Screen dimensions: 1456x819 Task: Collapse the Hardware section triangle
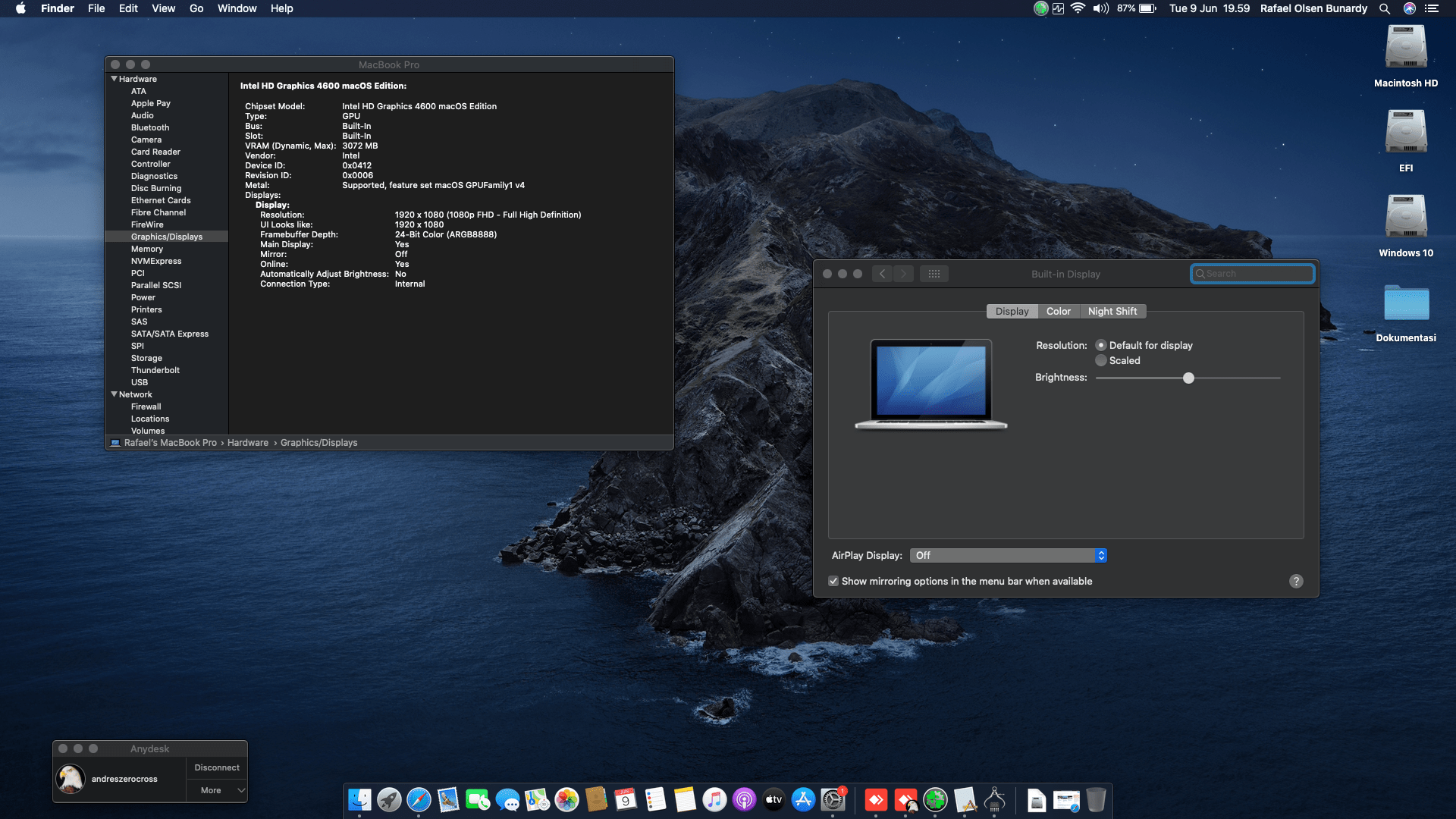tap(114, 79)
